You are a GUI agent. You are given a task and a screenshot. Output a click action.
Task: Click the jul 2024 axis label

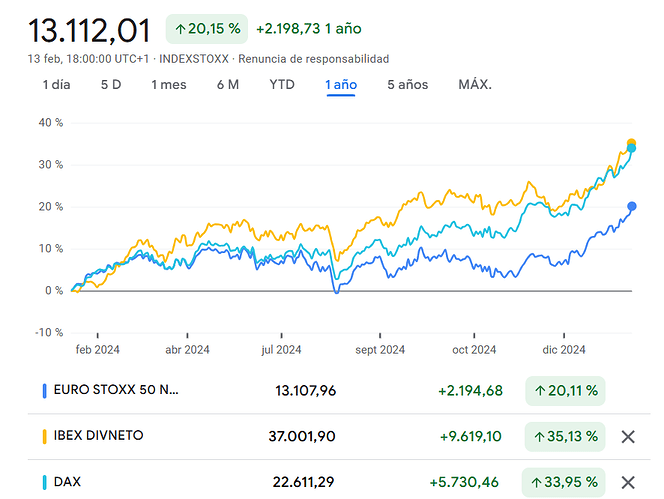coord(281,350)
